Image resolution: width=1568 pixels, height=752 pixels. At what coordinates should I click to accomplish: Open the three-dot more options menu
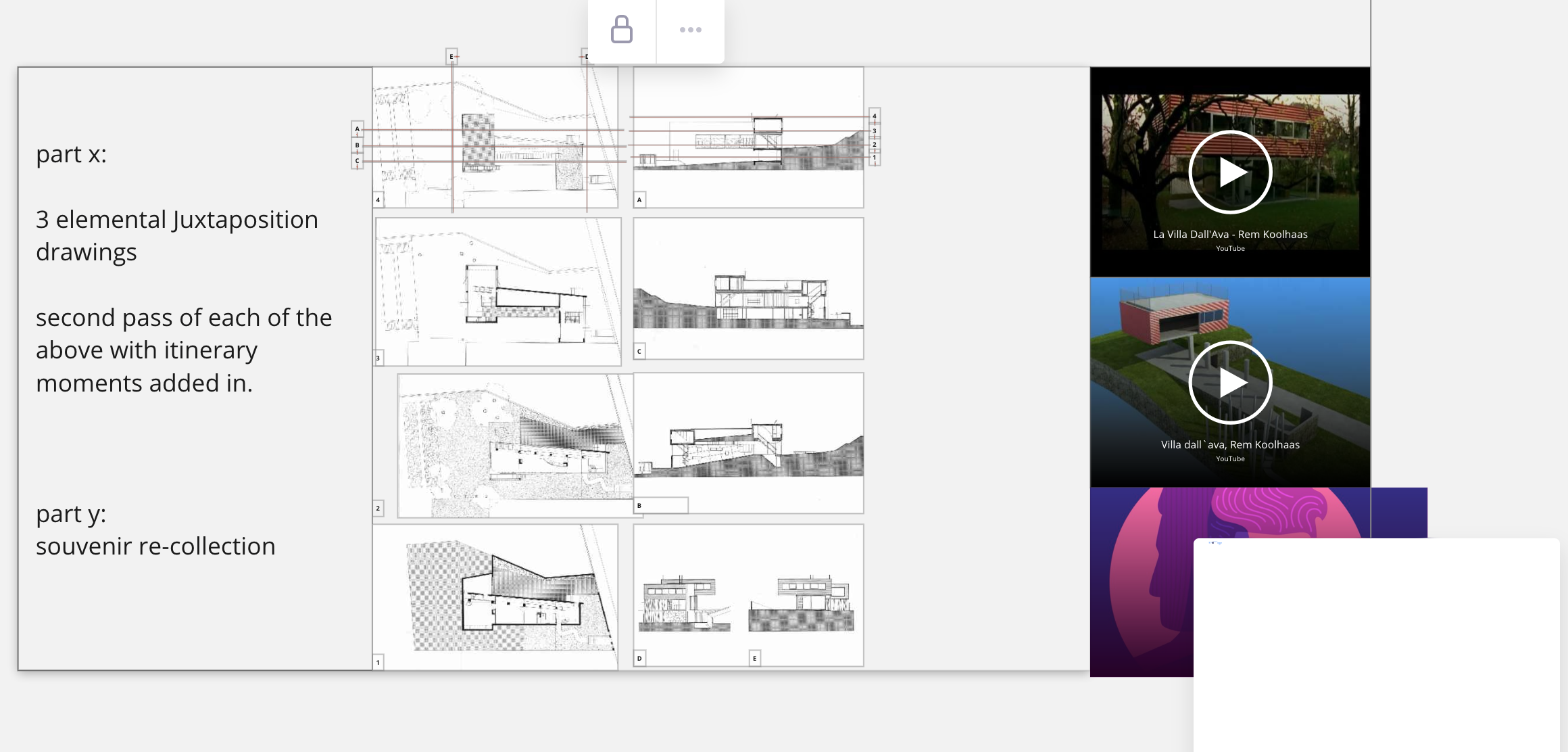pyautogui.click(x=691, y=30)
